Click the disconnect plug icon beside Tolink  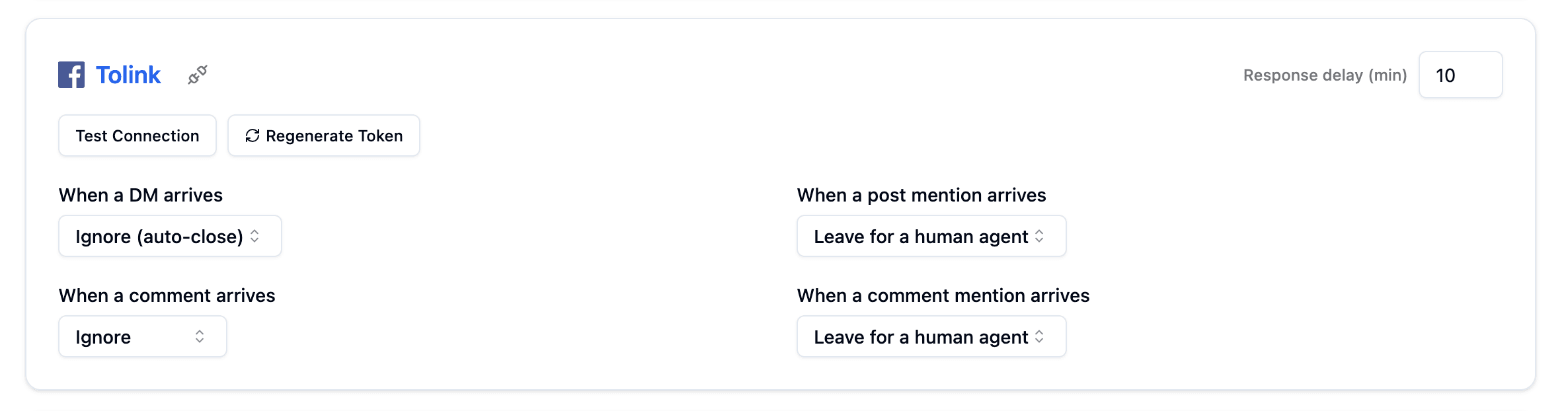click(197, 74)
